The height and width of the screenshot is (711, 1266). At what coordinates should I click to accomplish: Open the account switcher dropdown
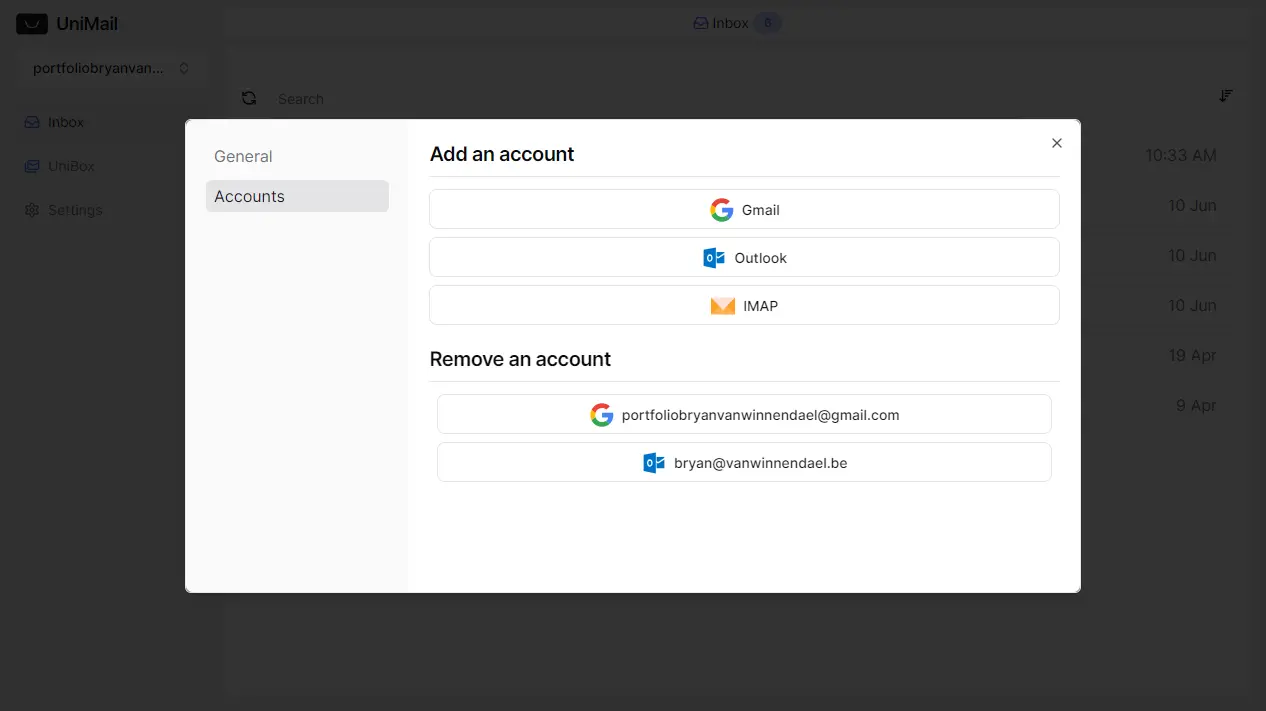coord(111,68)
